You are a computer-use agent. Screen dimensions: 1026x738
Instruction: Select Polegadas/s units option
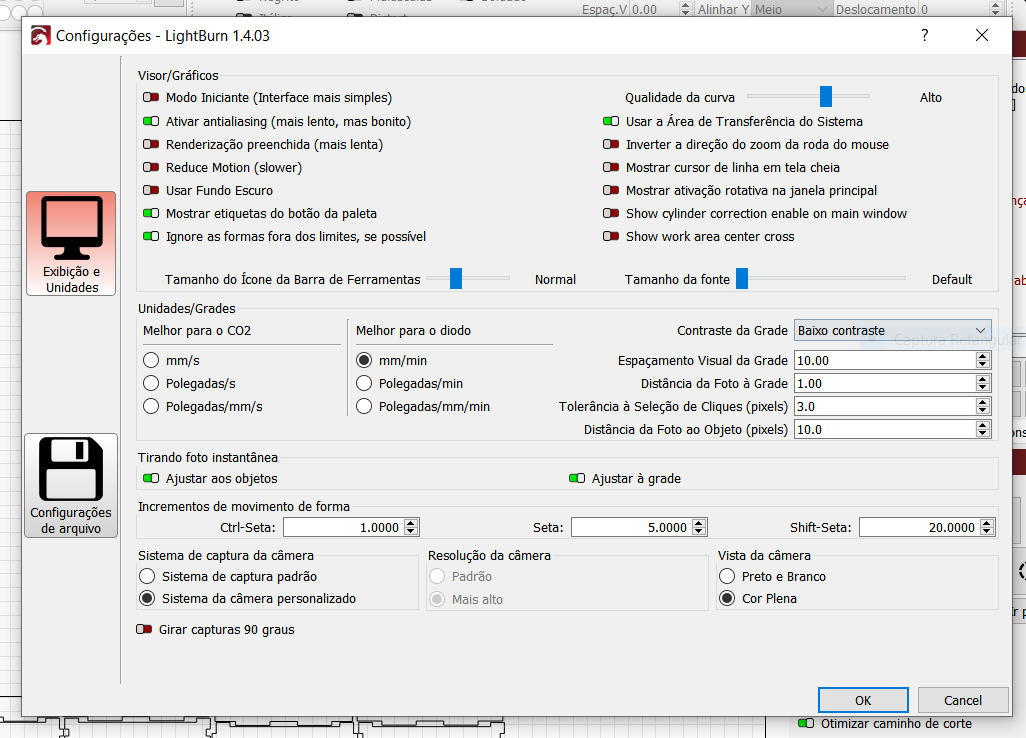(x=151, y=383)
